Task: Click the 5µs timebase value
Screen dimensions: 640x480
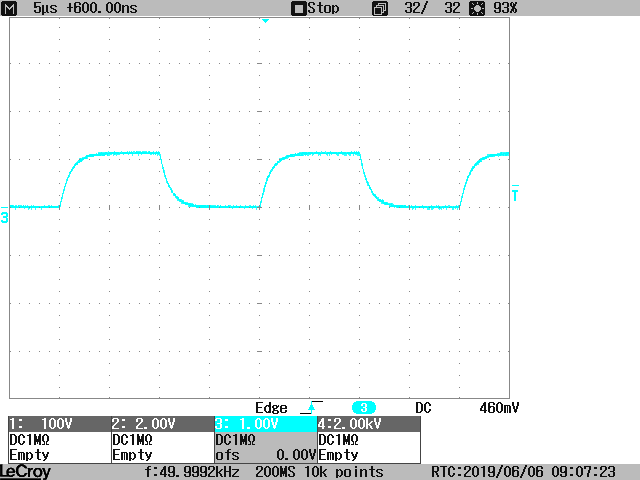Action: tap(44, 8)
